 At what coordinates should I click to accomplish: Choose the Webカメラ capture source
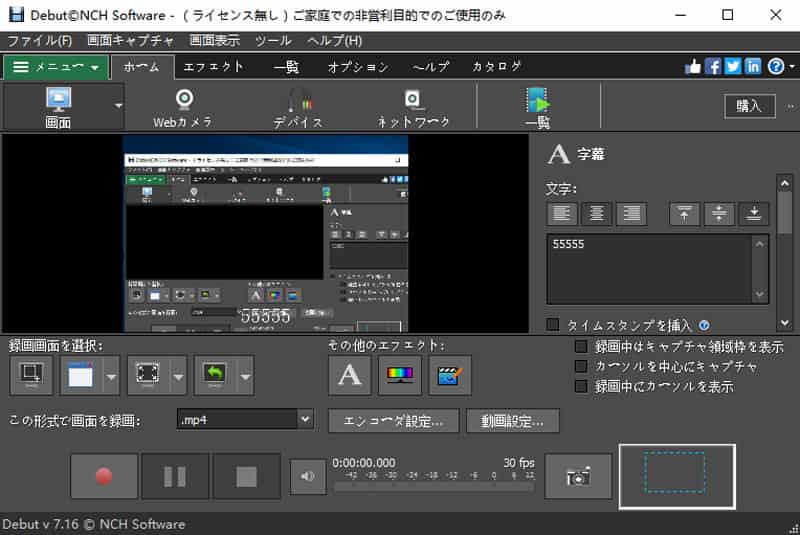click(x=183, y=107)
